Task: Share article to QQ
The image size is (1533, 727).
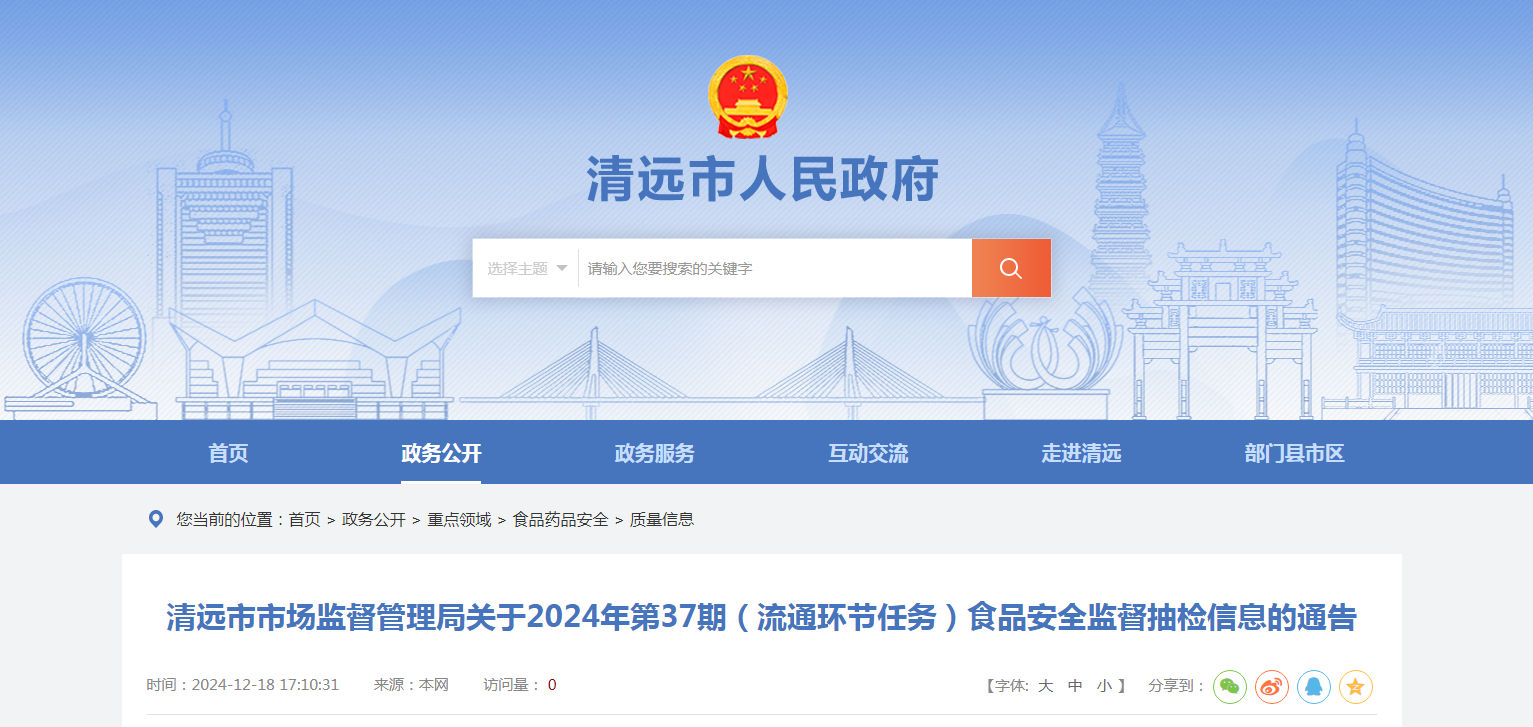Action: point(1314,686)
